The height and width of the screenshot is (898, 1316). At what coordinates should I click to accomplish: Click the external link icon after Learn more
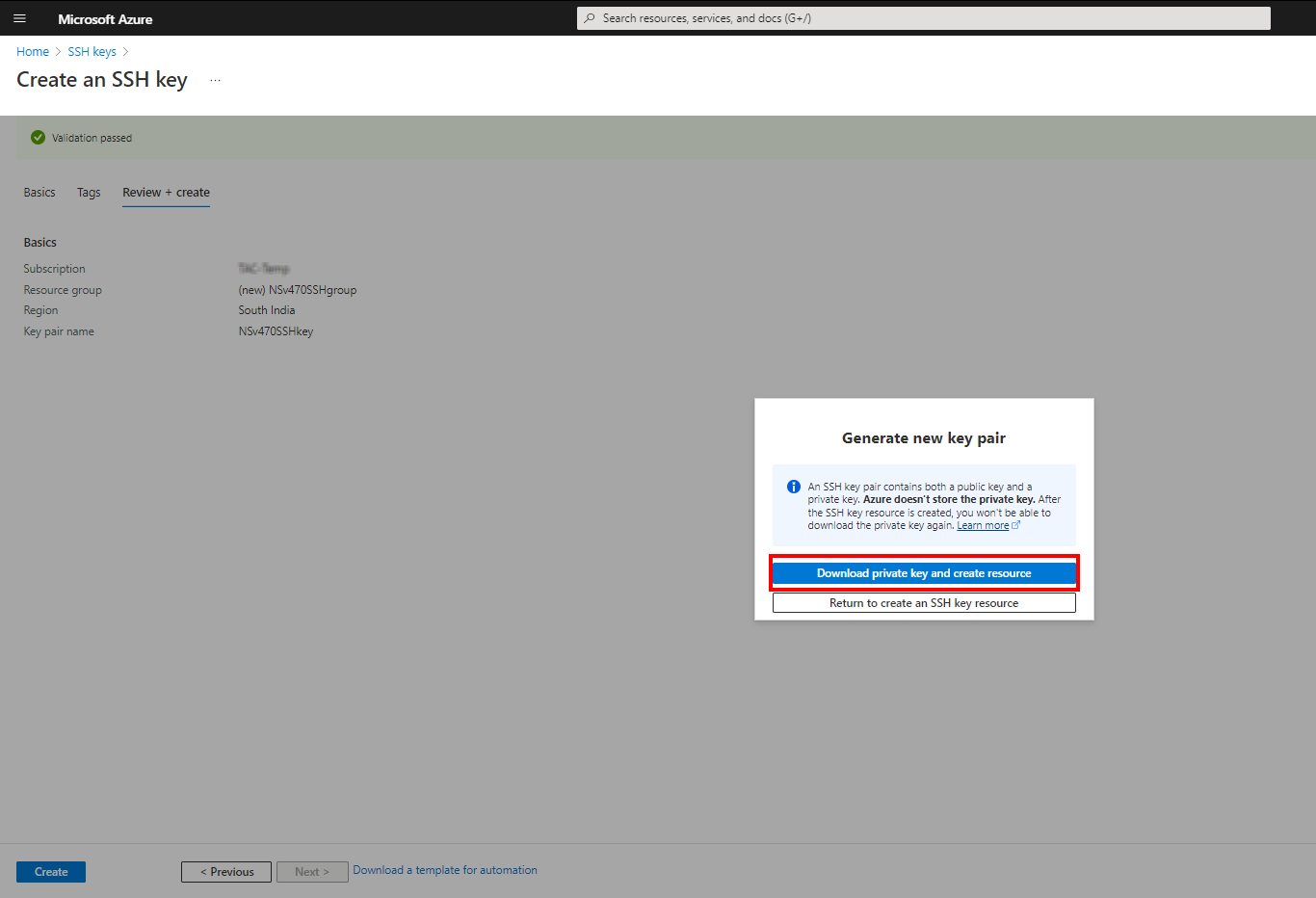coord(1015,525)
